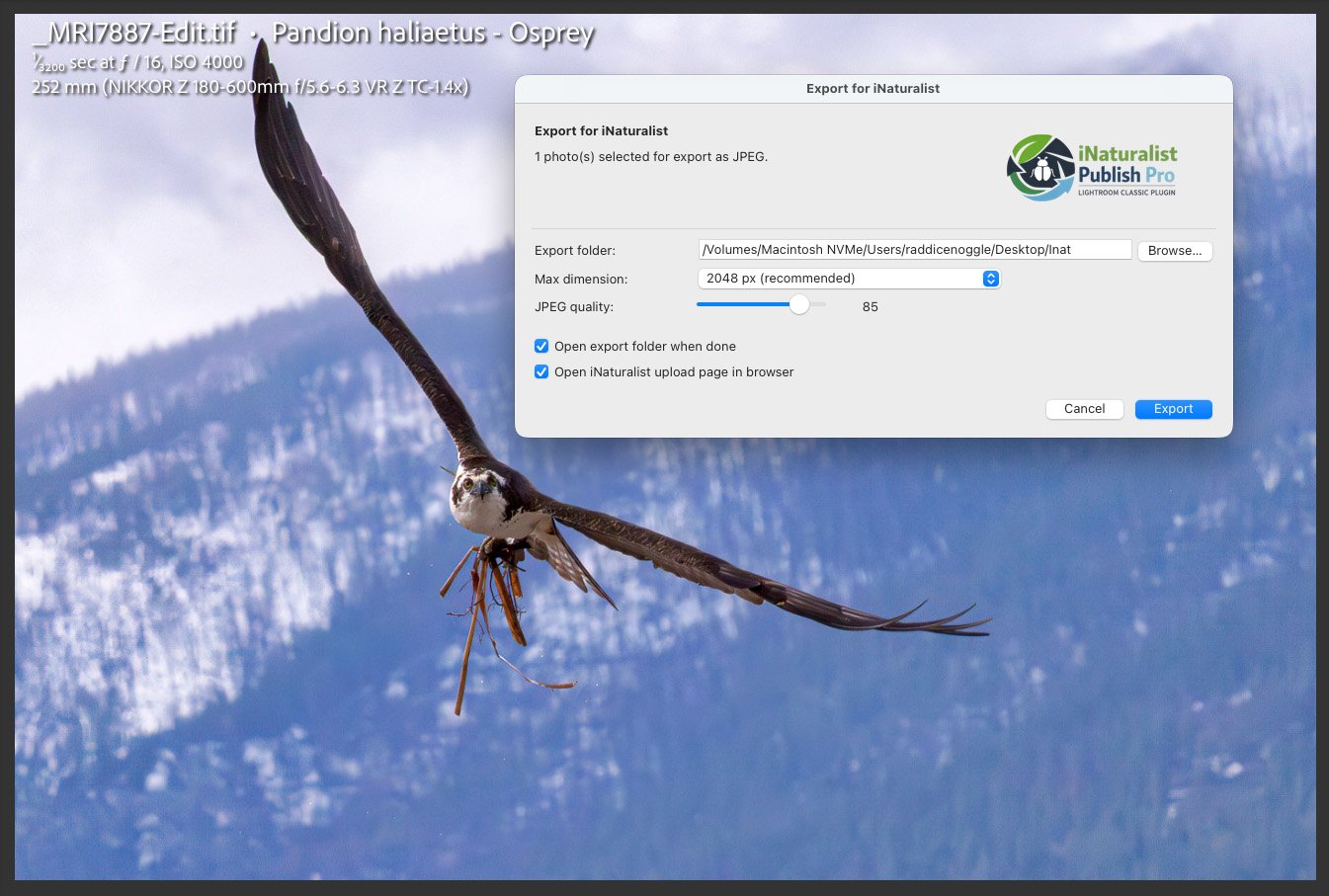Click the exposure info 'sec at f / 16, ISO 4000'
Viewport: 1329px width, 896px height.
[x=138, y=62]
